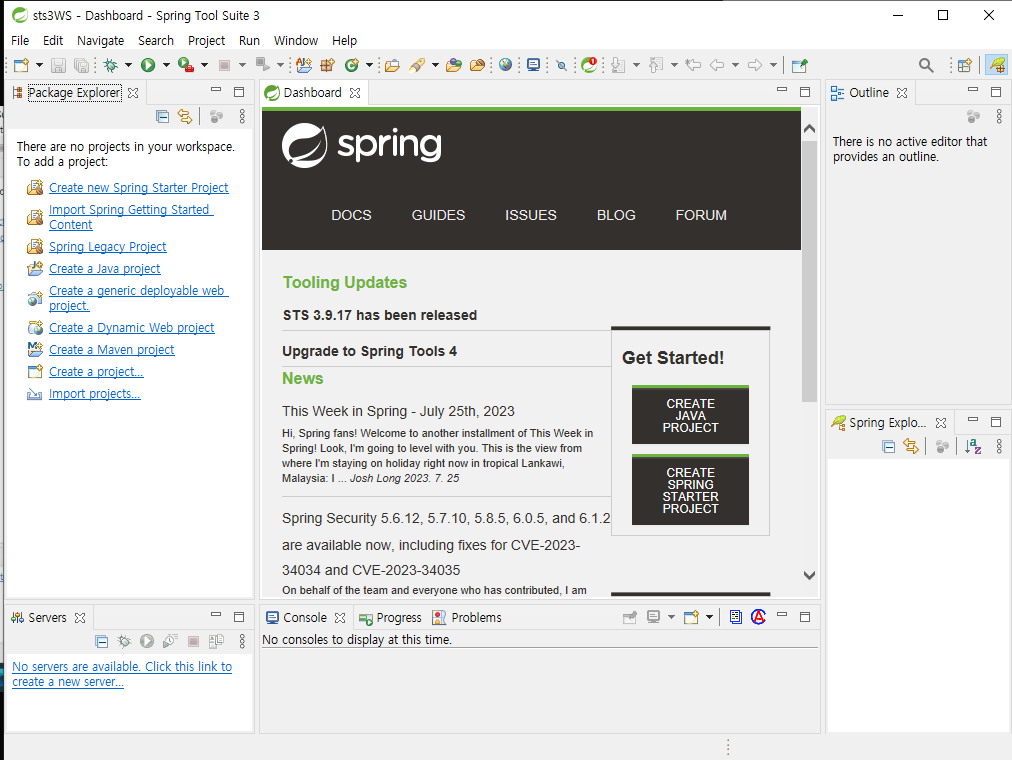Image resolution: width=1012 pixels, height=760 pixels.
Task: Open Package Explorer view menu (three dots)
Action: pyautogui.click(x=242, y=116)
